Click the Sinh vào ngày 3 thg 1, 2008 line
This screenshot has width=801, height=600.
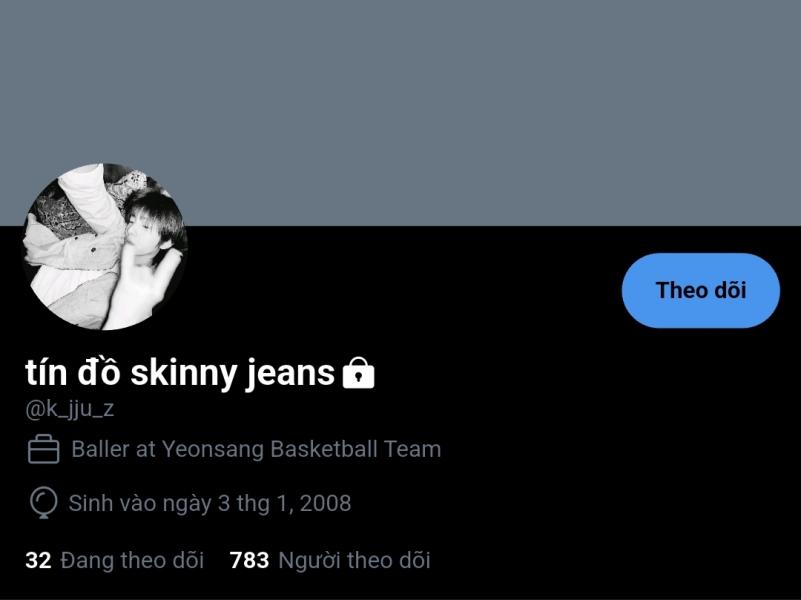(x=210, y=503)
